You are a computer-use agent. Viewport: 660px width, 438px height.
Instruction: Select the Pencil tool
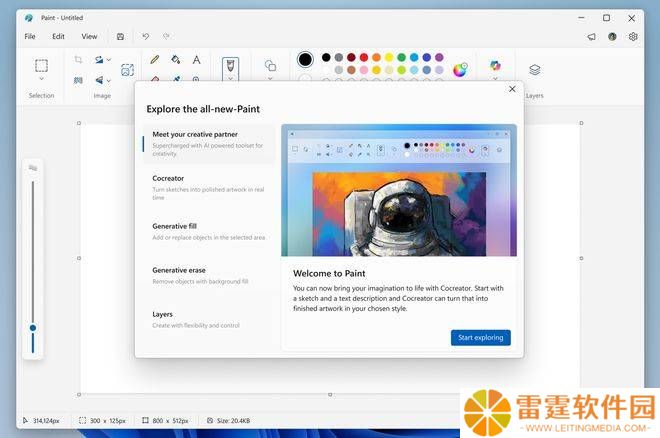point(154,60)
